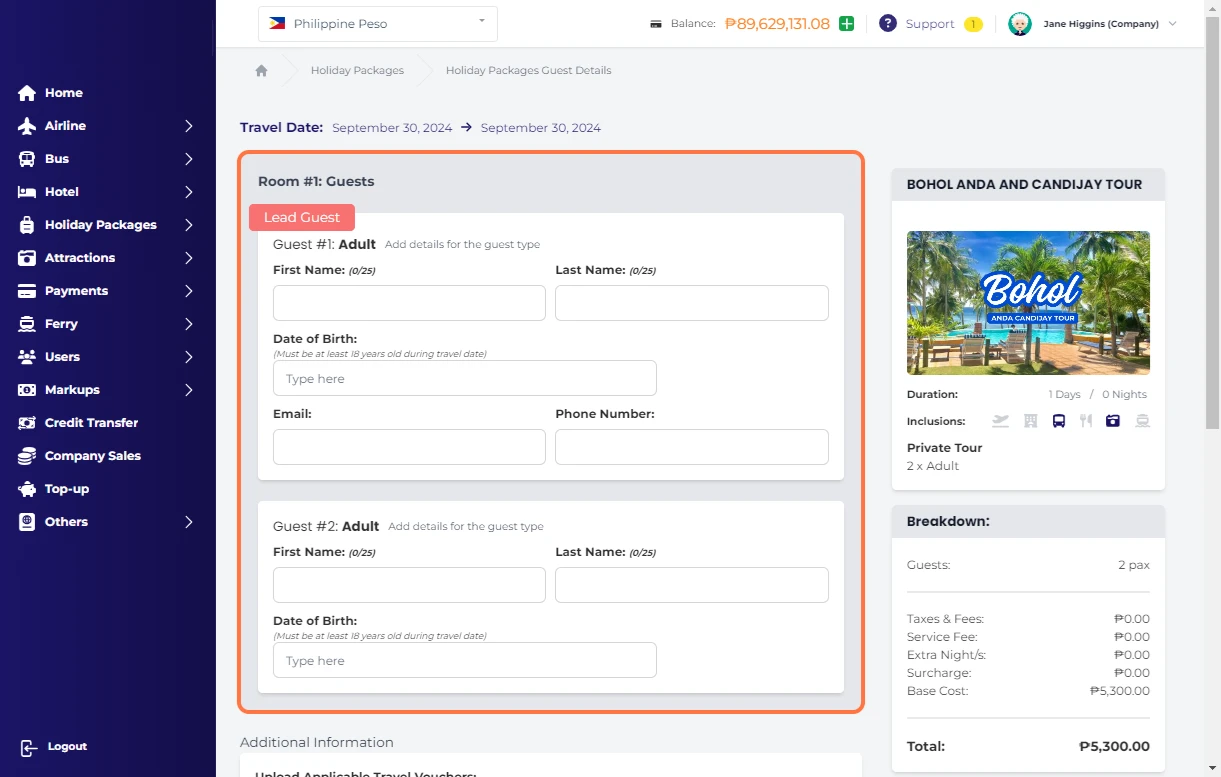Click the Credit Transfer sidebar icon

tap(27, 423)
